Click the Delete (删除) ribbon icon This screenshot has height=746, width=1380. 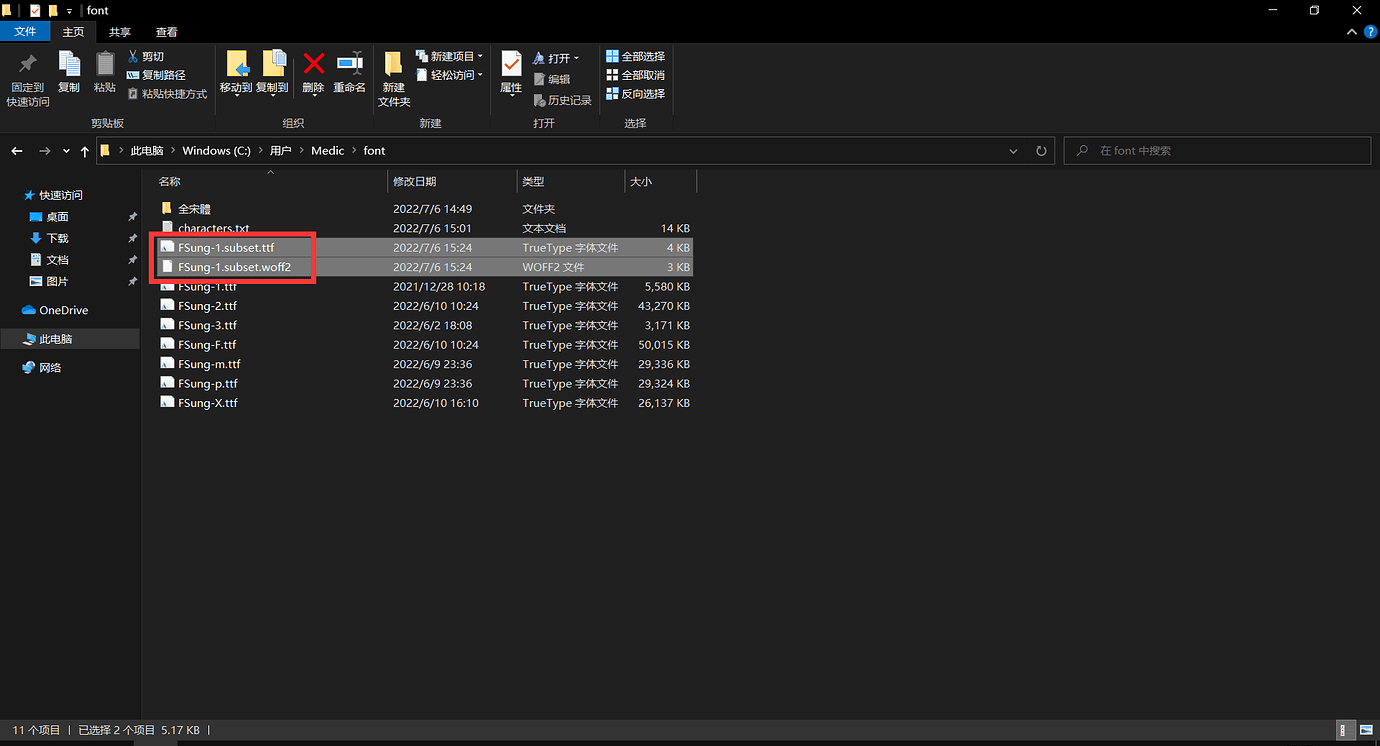pos(313,73)
